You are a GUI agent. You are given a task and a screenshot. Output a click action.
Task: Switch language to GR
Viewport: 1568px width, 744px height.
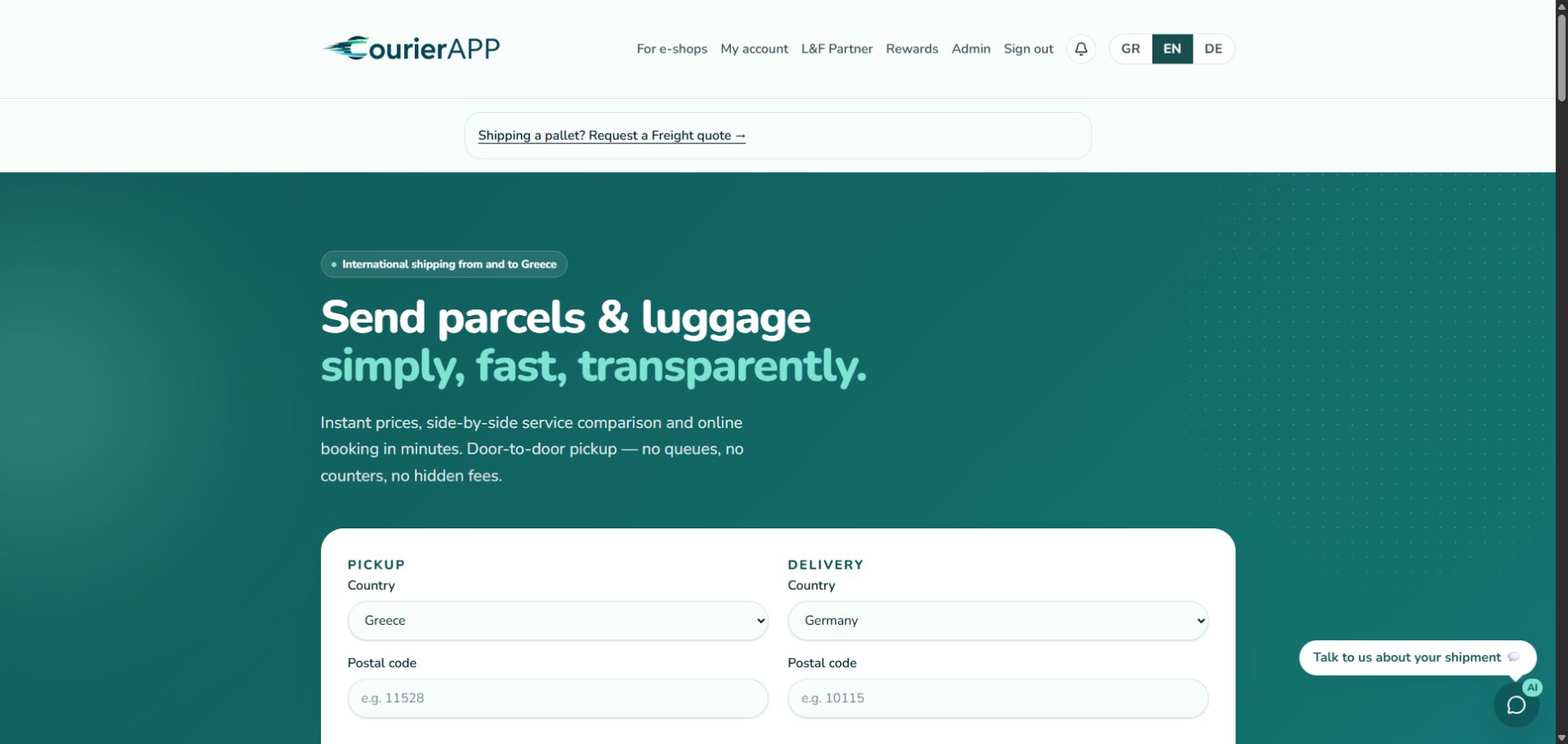pos(1130,49)
